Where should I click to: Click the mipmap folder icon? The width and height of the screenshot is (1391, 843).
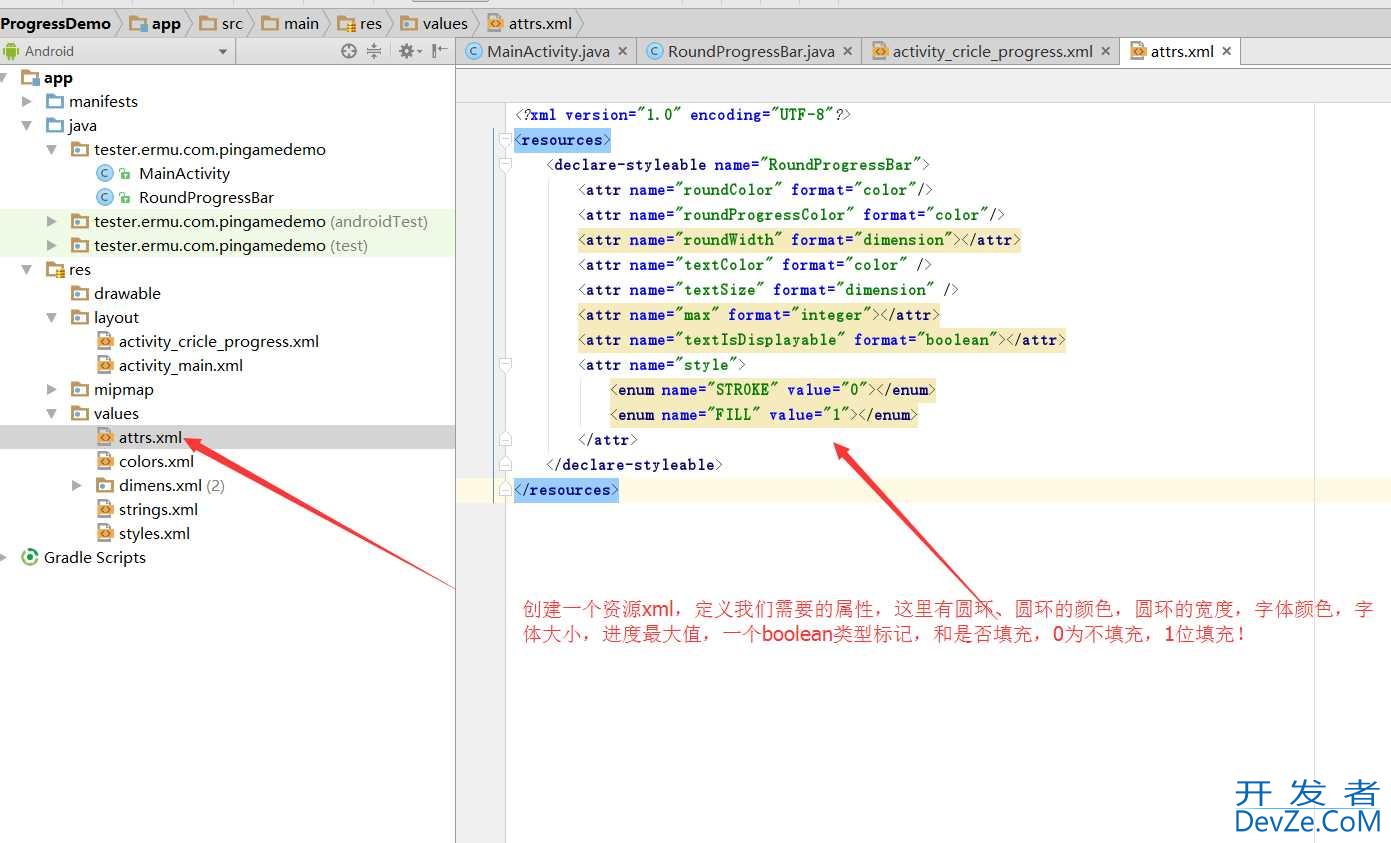80,389
